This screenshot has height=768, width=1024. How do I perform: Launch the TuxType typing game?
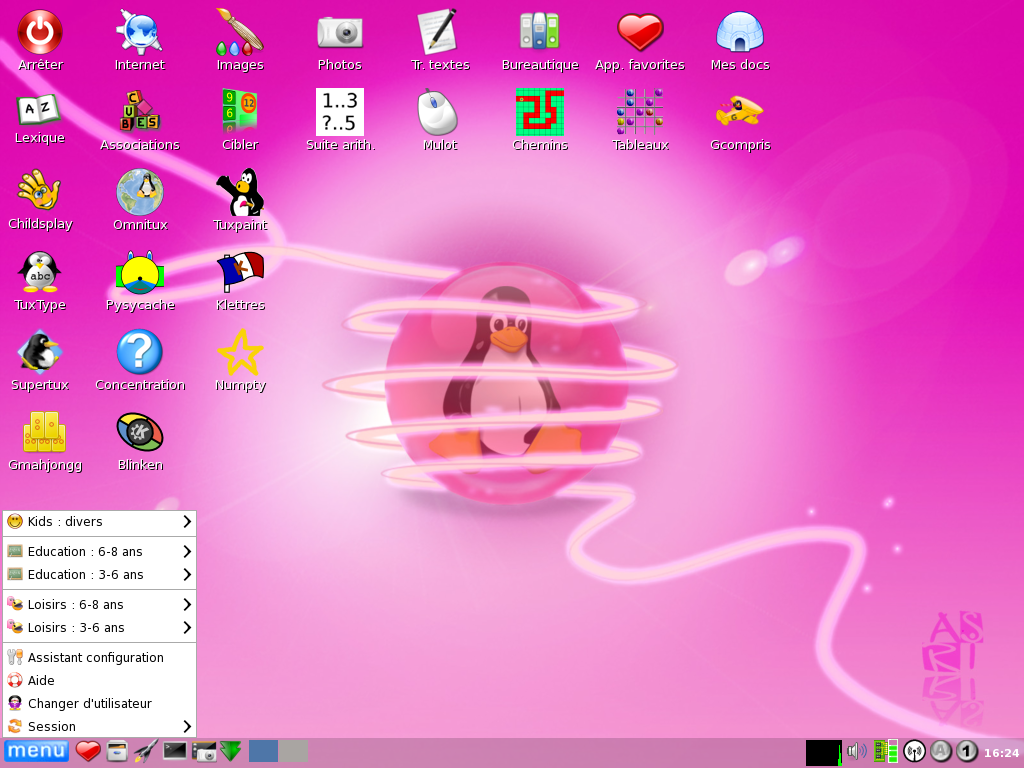[x=39, y=272]
